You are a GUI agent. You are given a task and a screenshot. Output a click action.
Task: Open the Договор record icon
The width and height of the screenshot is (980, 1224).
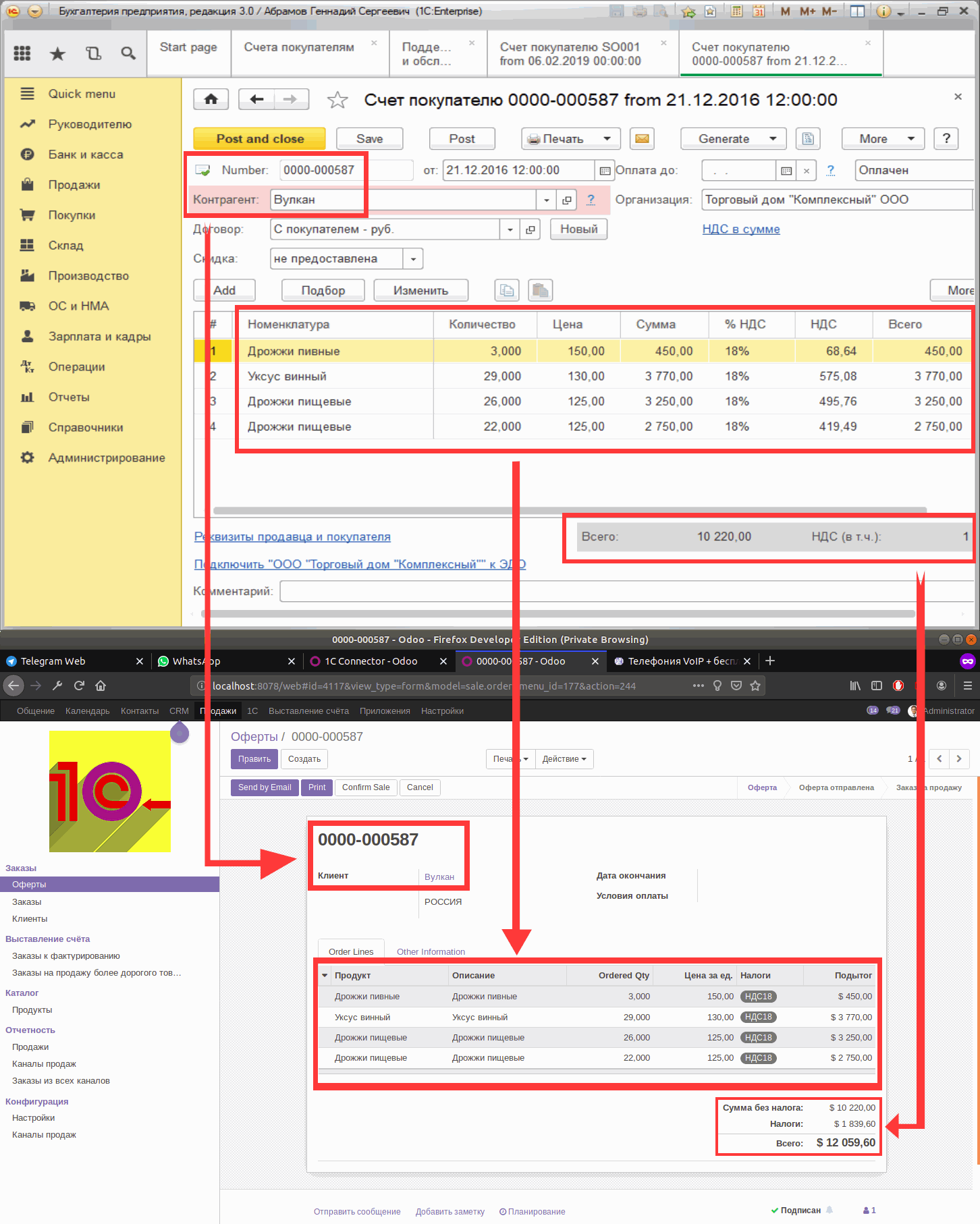(530, 229)
